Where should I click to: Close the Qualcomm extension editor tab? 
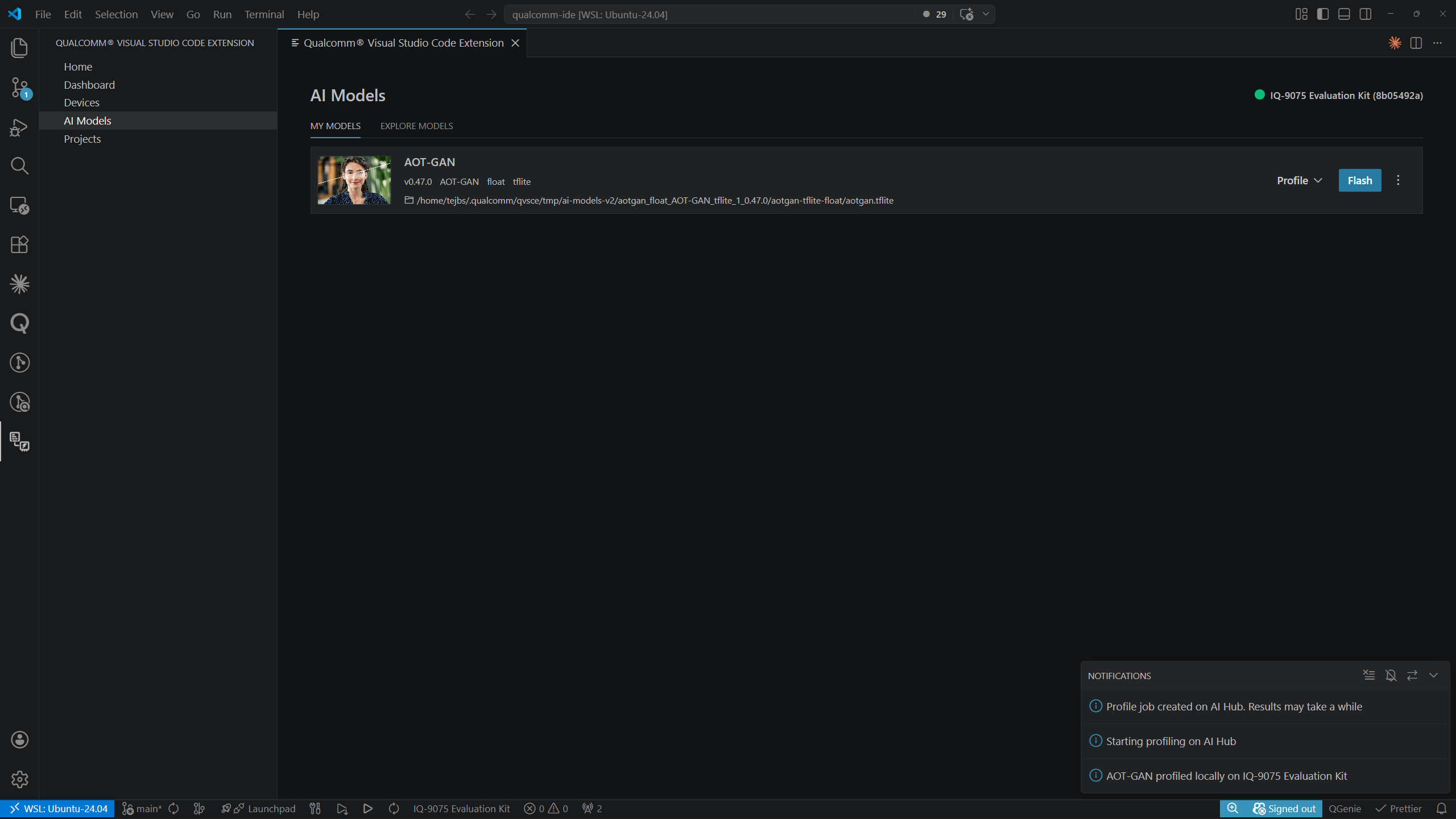[x=515, y=43]
